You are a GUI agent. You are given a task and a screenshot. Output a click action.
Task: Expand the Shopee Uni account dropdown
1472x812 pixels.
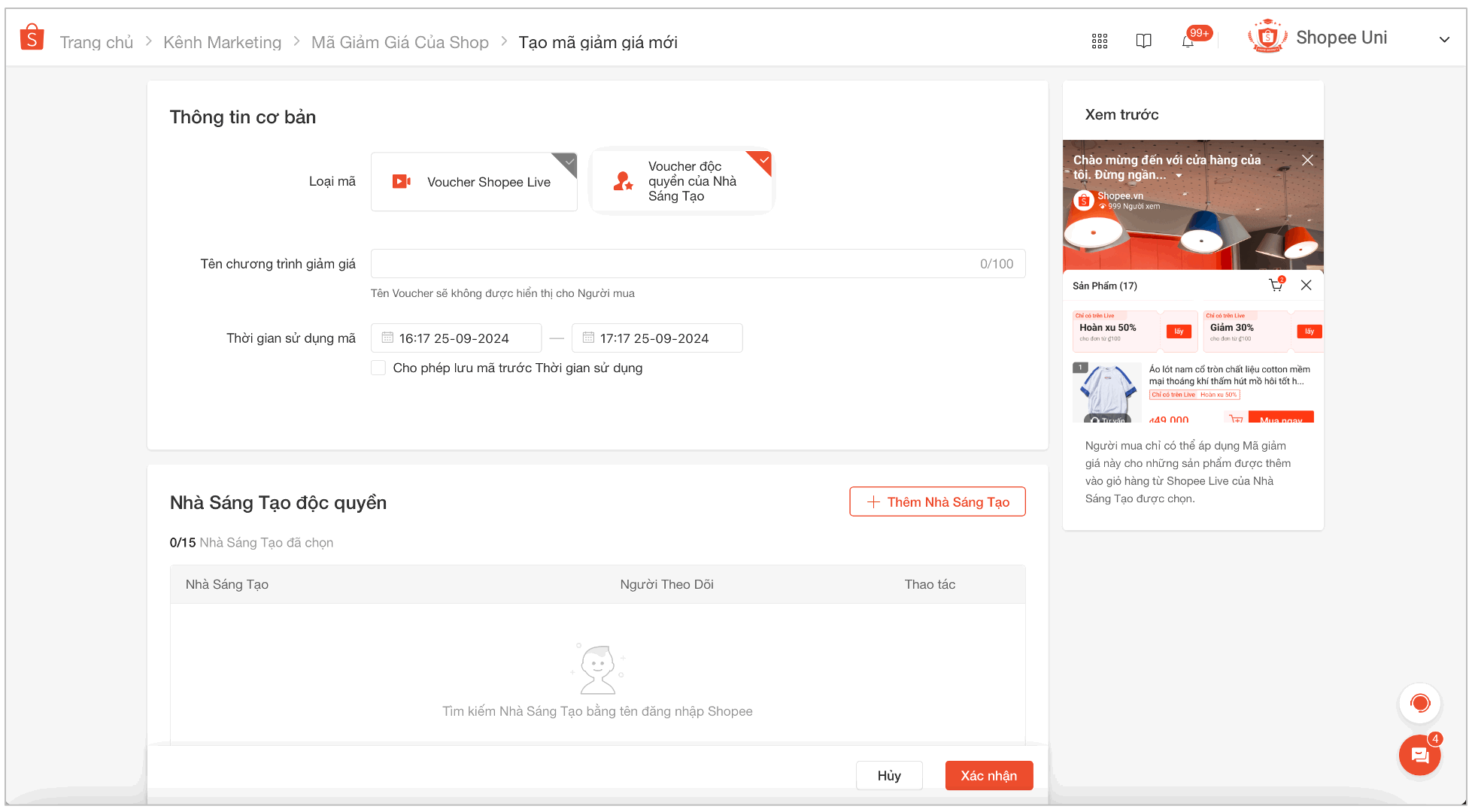click(x=1444, y=40)
